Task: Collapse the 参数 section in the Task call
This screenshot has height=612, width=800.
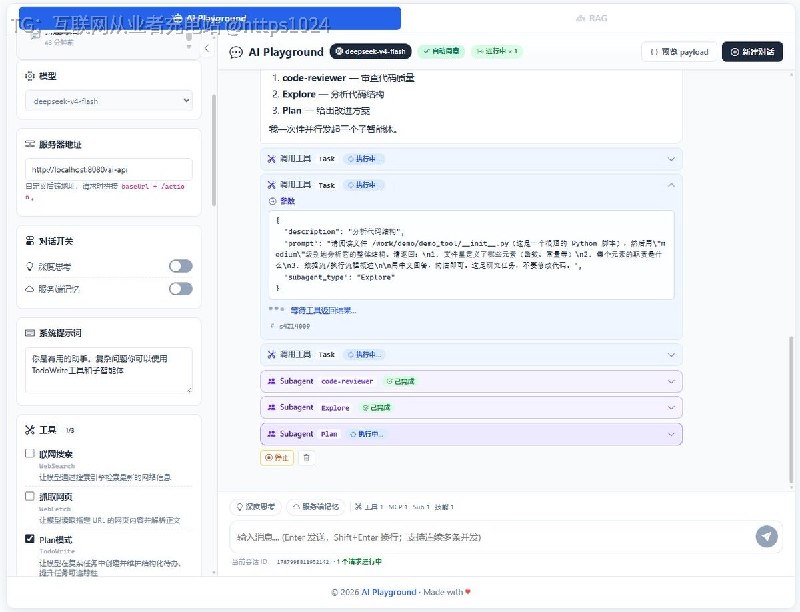Action: point(282,201)
